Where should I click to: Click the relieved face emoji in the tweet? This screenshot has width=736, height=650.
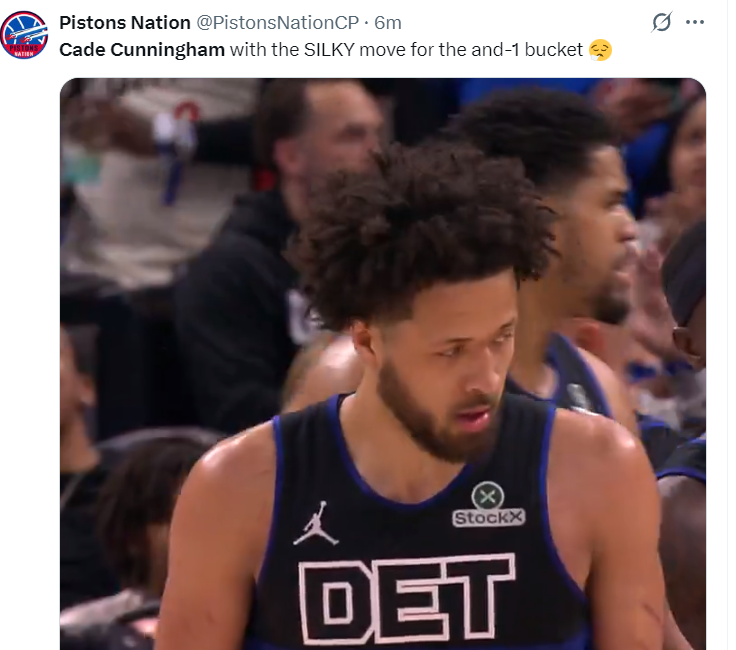pos(600,50)
